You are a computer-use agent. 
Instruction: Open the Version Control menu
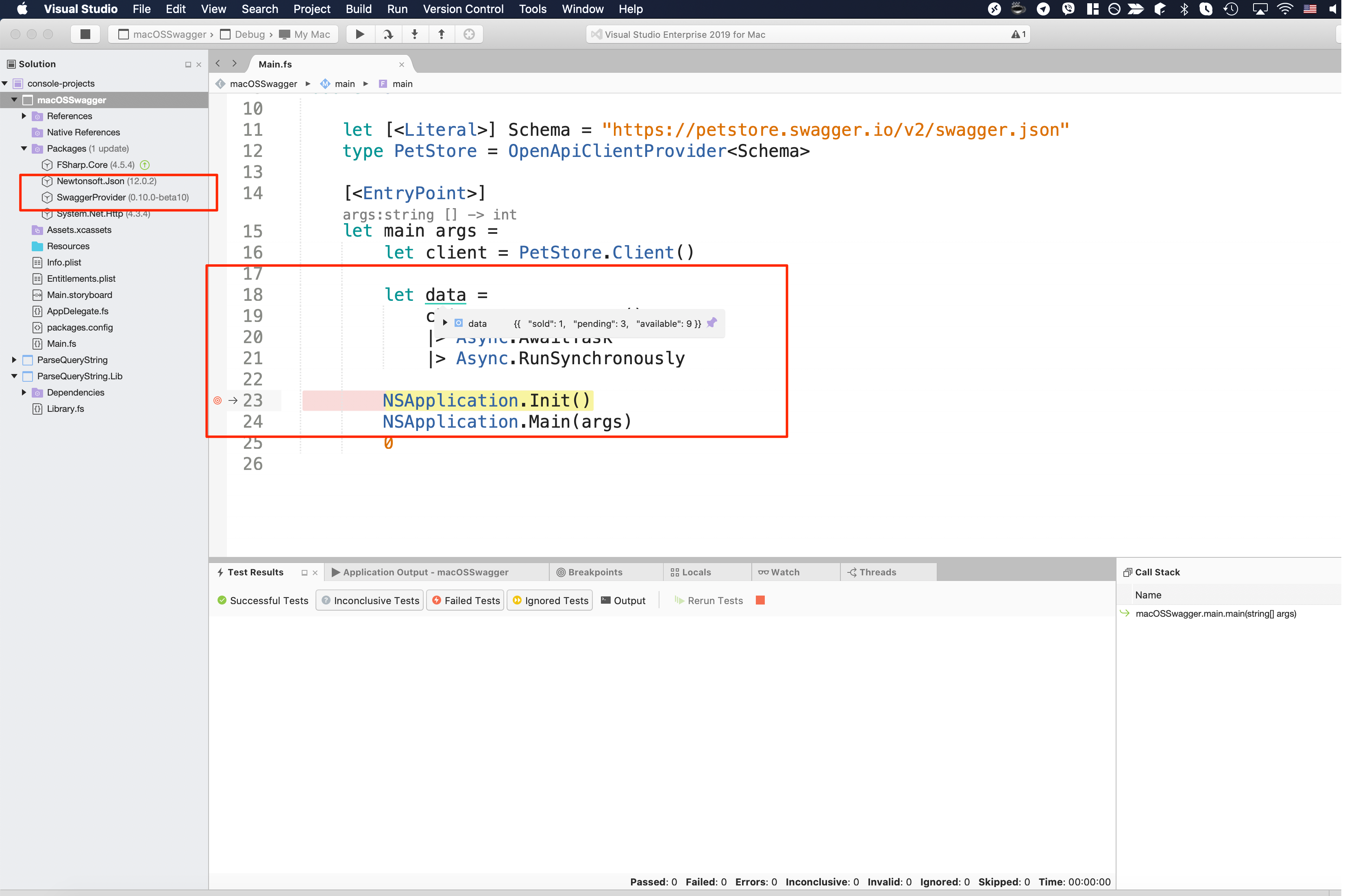[463, 9]
